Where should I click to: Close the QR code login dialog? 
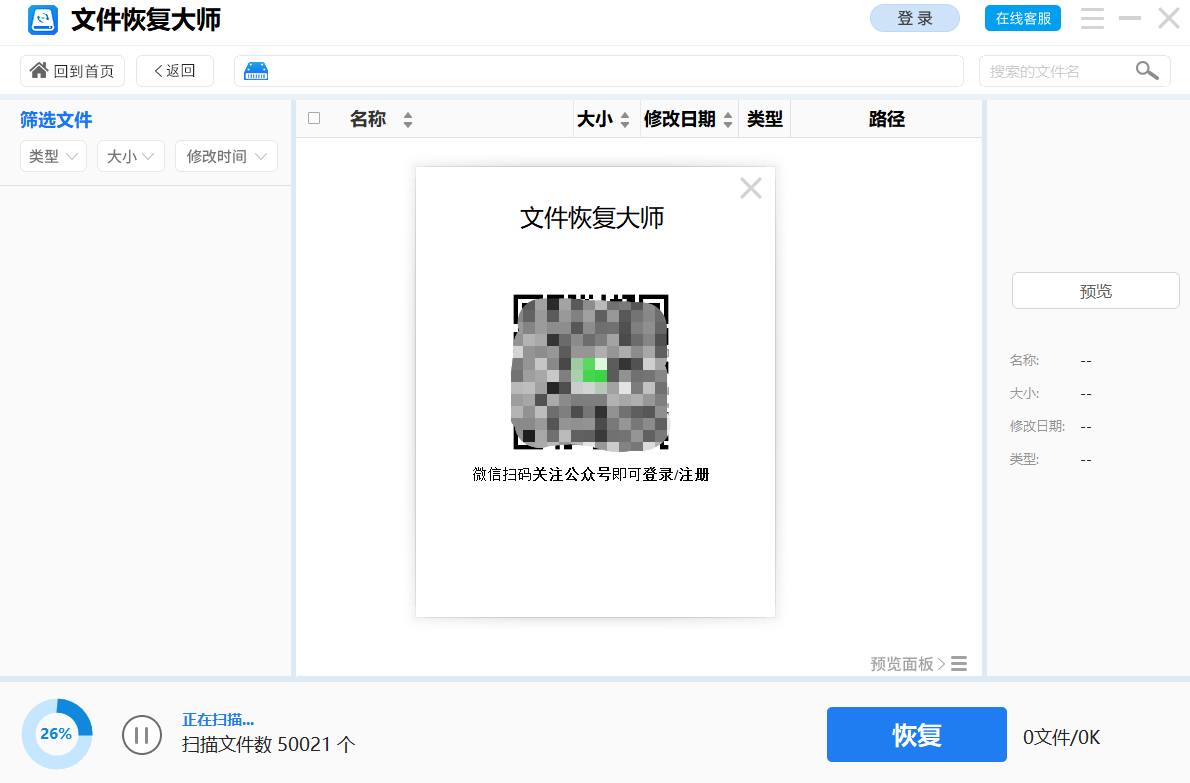(x=751, y=188)
